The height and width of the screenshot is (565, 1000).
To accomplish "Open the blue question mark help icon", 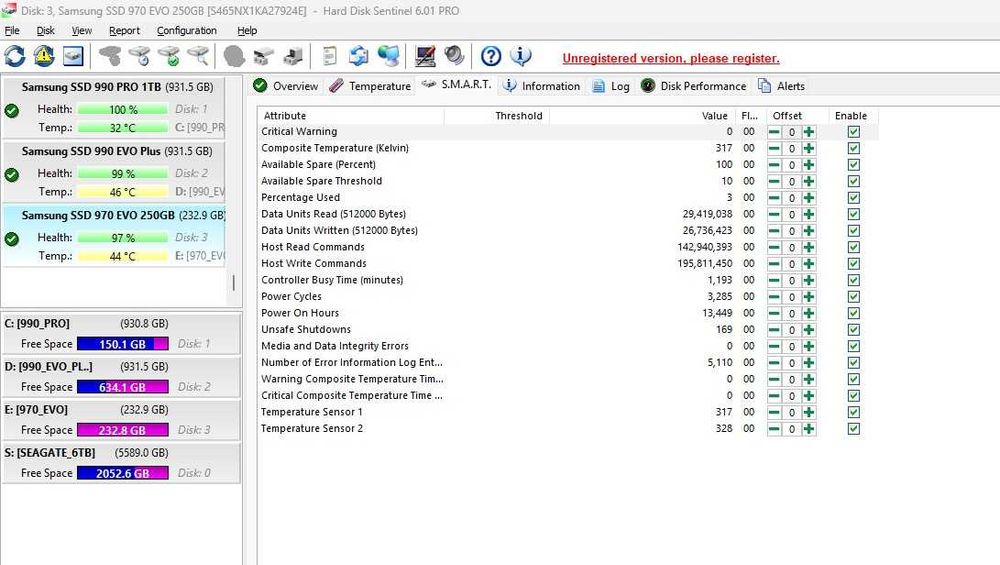I will (490, 57).
